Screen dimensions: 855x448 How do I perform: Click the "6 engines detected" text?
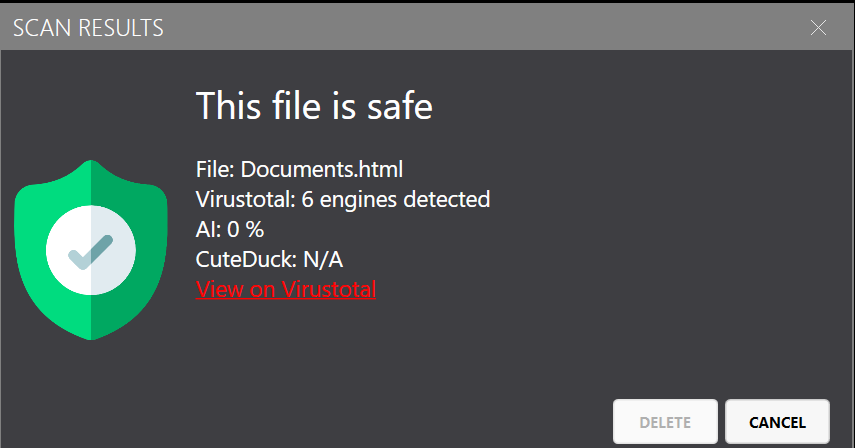click(396, 199)
